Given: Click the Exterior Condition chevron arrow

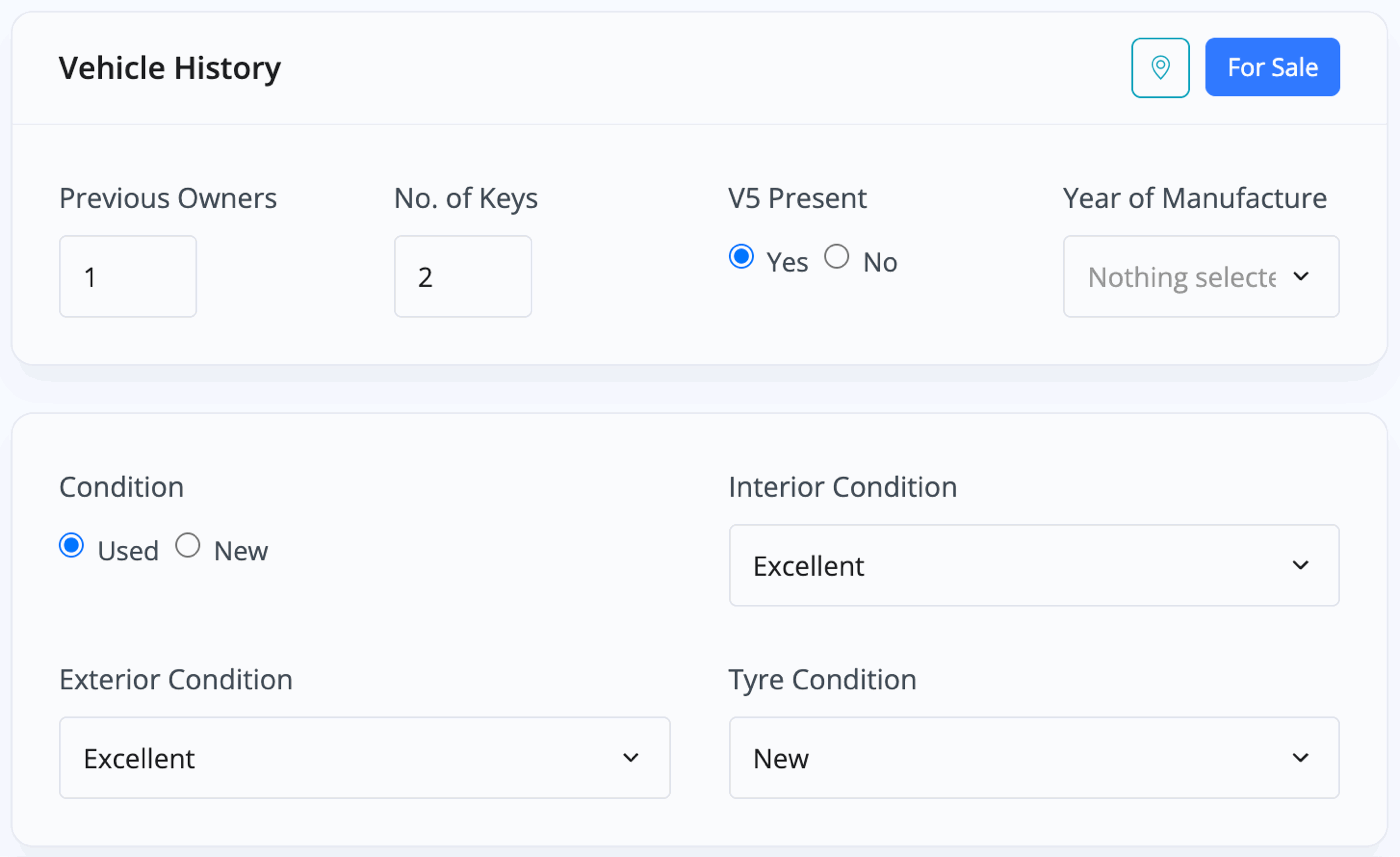Looking at the screenshot, I should click(630, 757).
